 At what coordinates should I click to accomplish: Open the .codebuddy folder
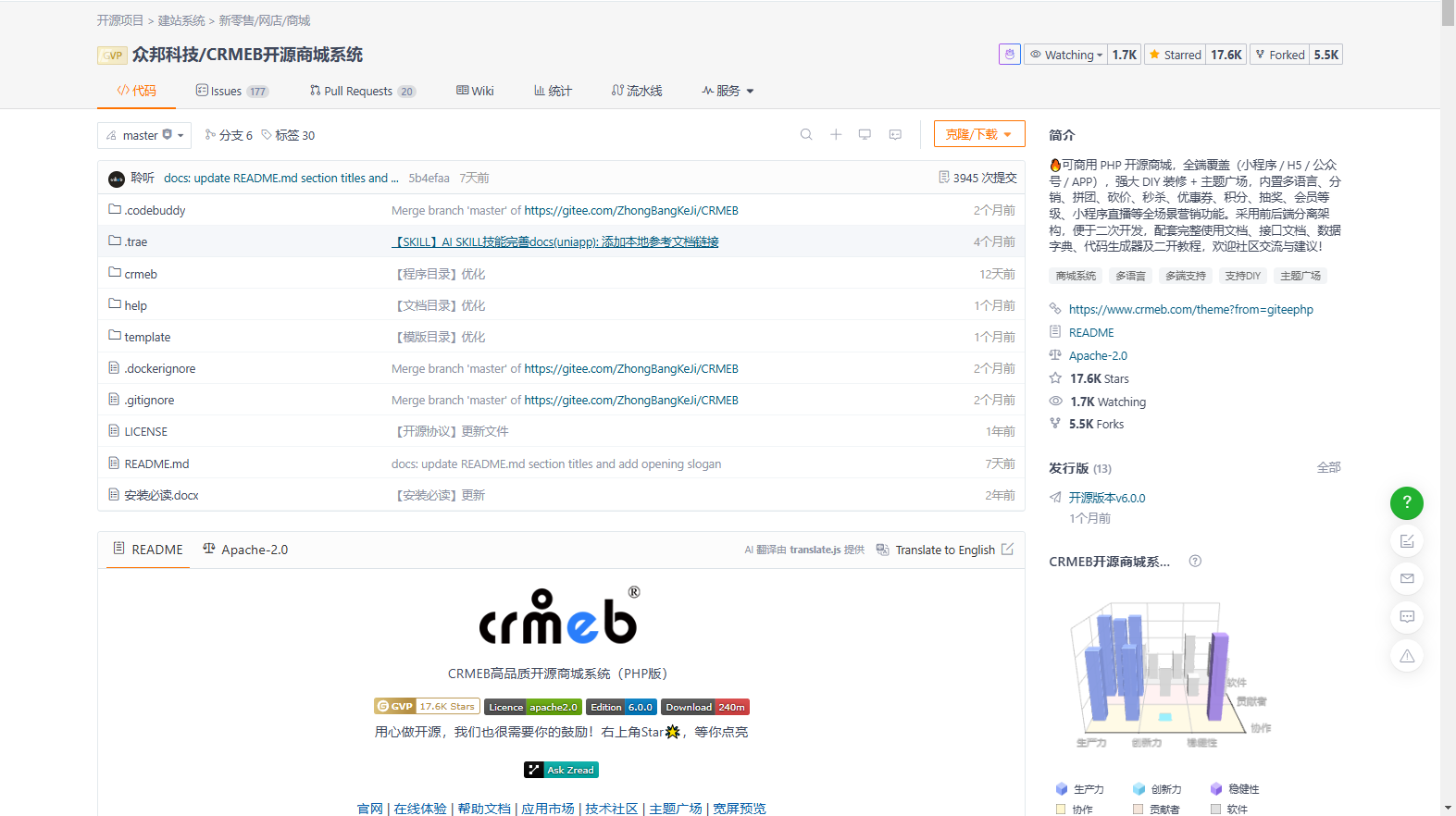tap(155, 210)
